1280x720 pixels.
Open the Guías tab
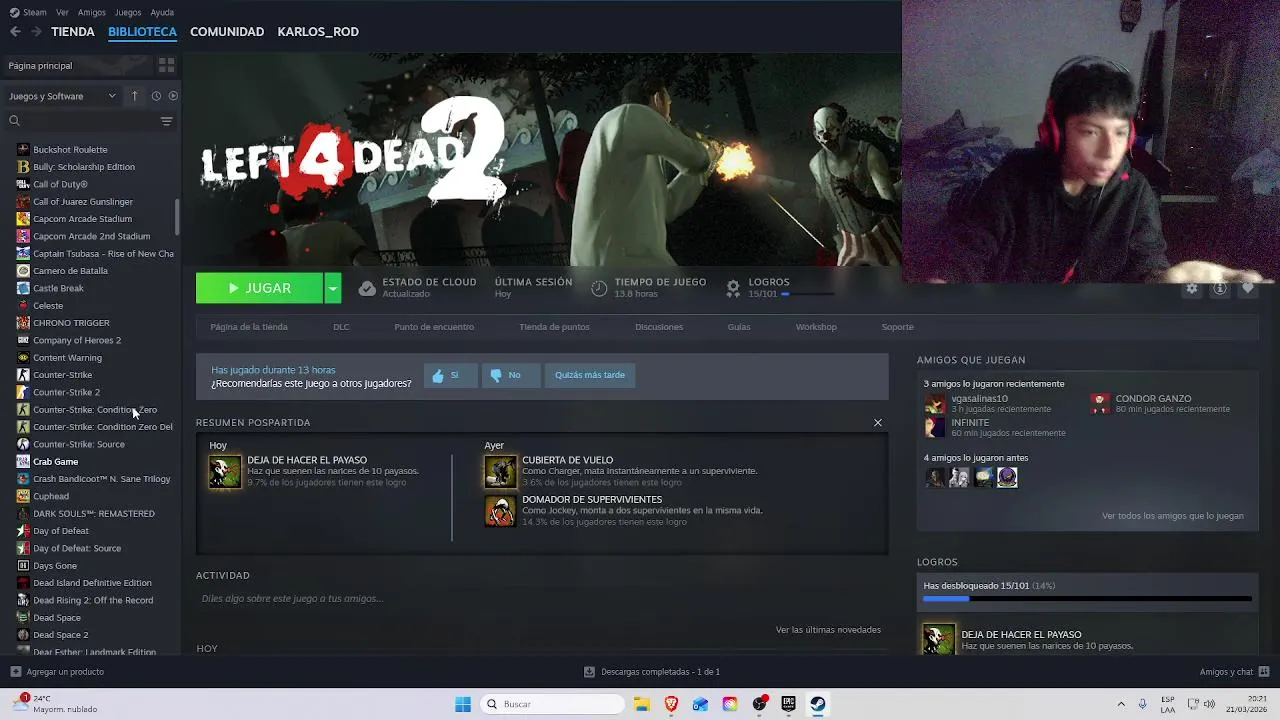pos(739,327)
